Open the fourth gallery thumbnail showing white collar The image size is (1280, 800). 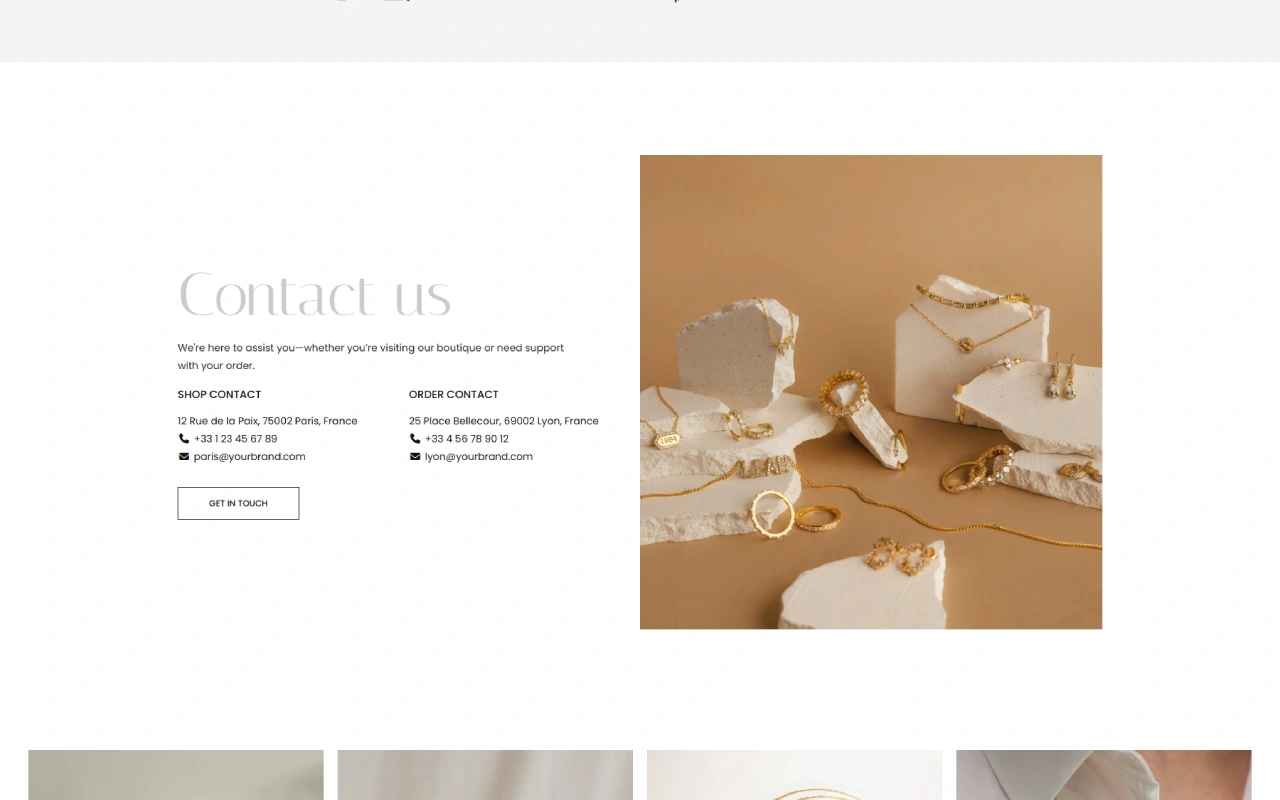tap(1104, 775)
